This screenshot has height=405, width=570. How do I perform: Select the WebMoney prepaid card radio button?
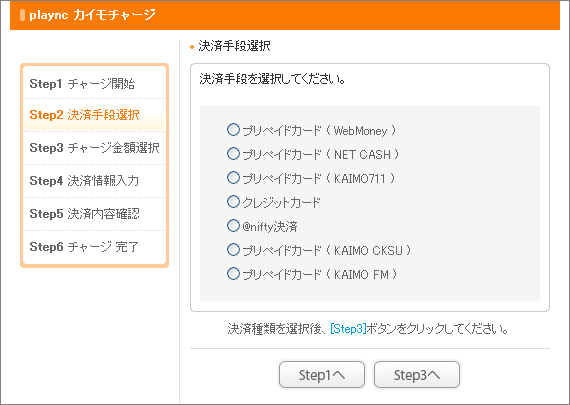pos(233,129)
